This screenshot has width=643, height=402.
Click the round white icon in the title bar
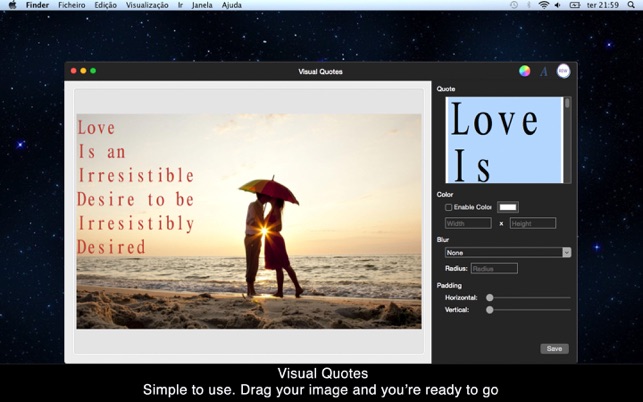click(563, 71)
